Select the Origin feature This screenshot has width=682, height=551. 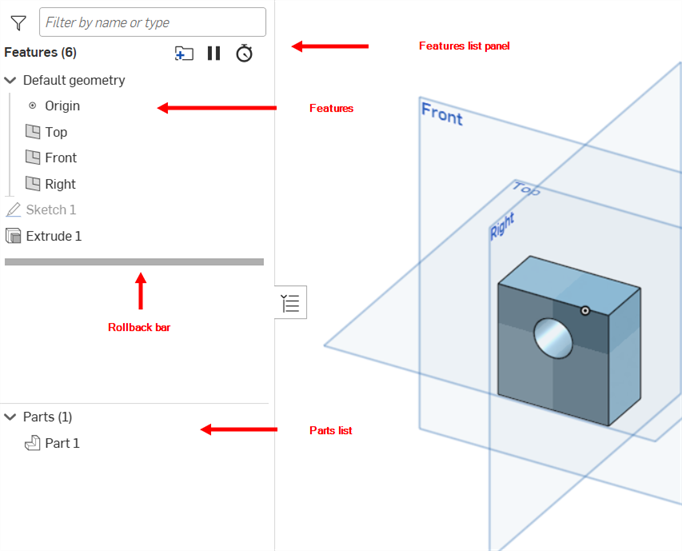pyautogui.click(x=62, y=106)
